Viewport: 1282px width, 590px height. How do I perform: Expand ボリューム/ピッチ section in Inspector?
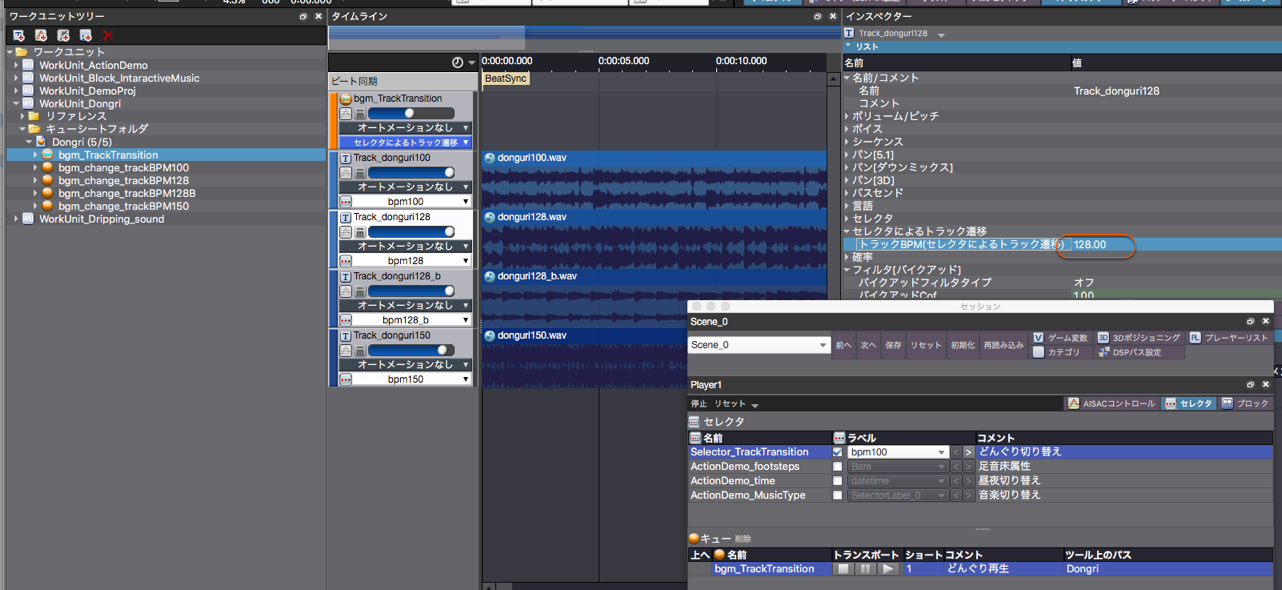click(x=847, y=116)
